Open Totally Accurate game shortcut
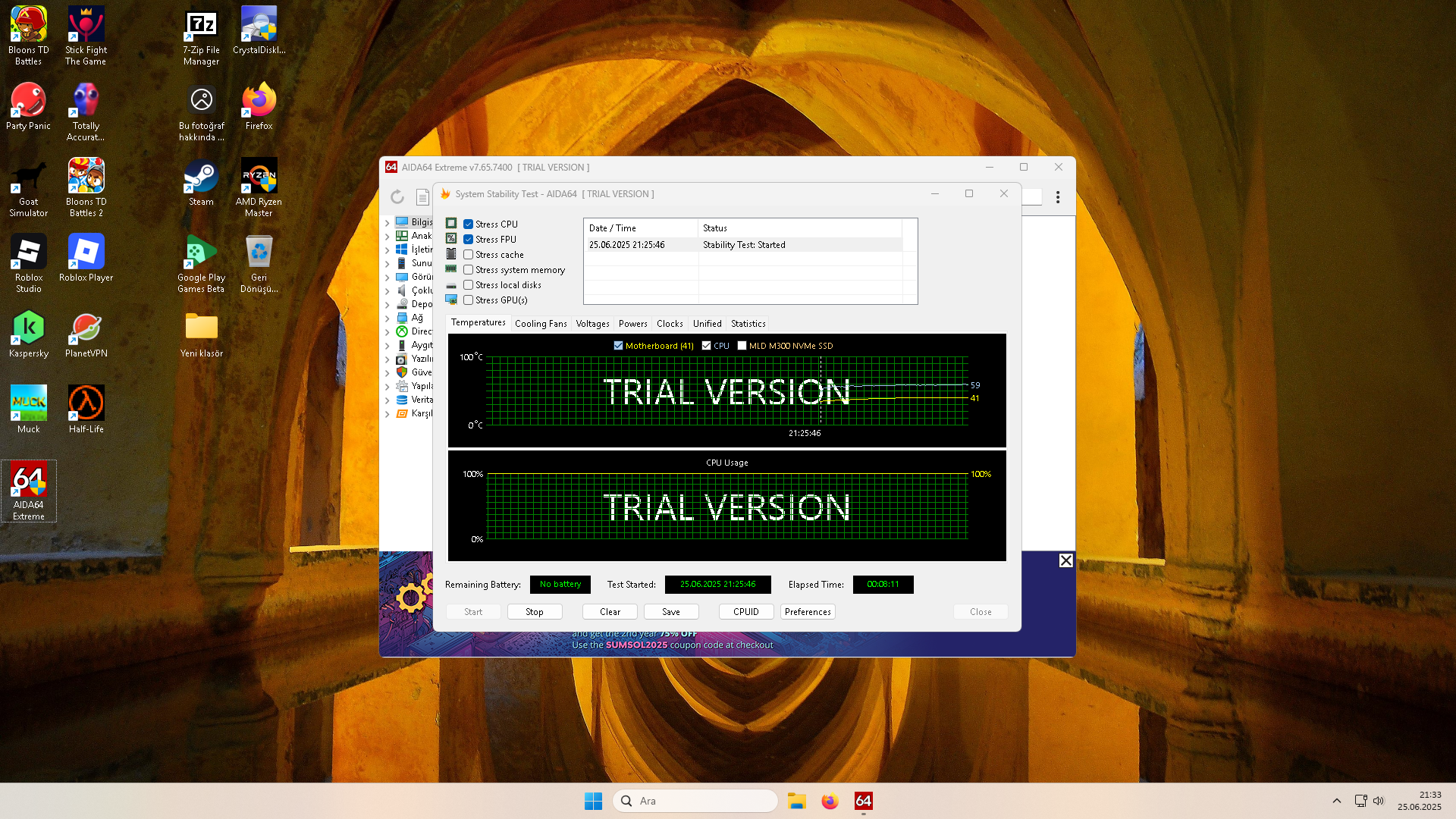The width and height of the screenshot is (1456, 819). point(86,111)
